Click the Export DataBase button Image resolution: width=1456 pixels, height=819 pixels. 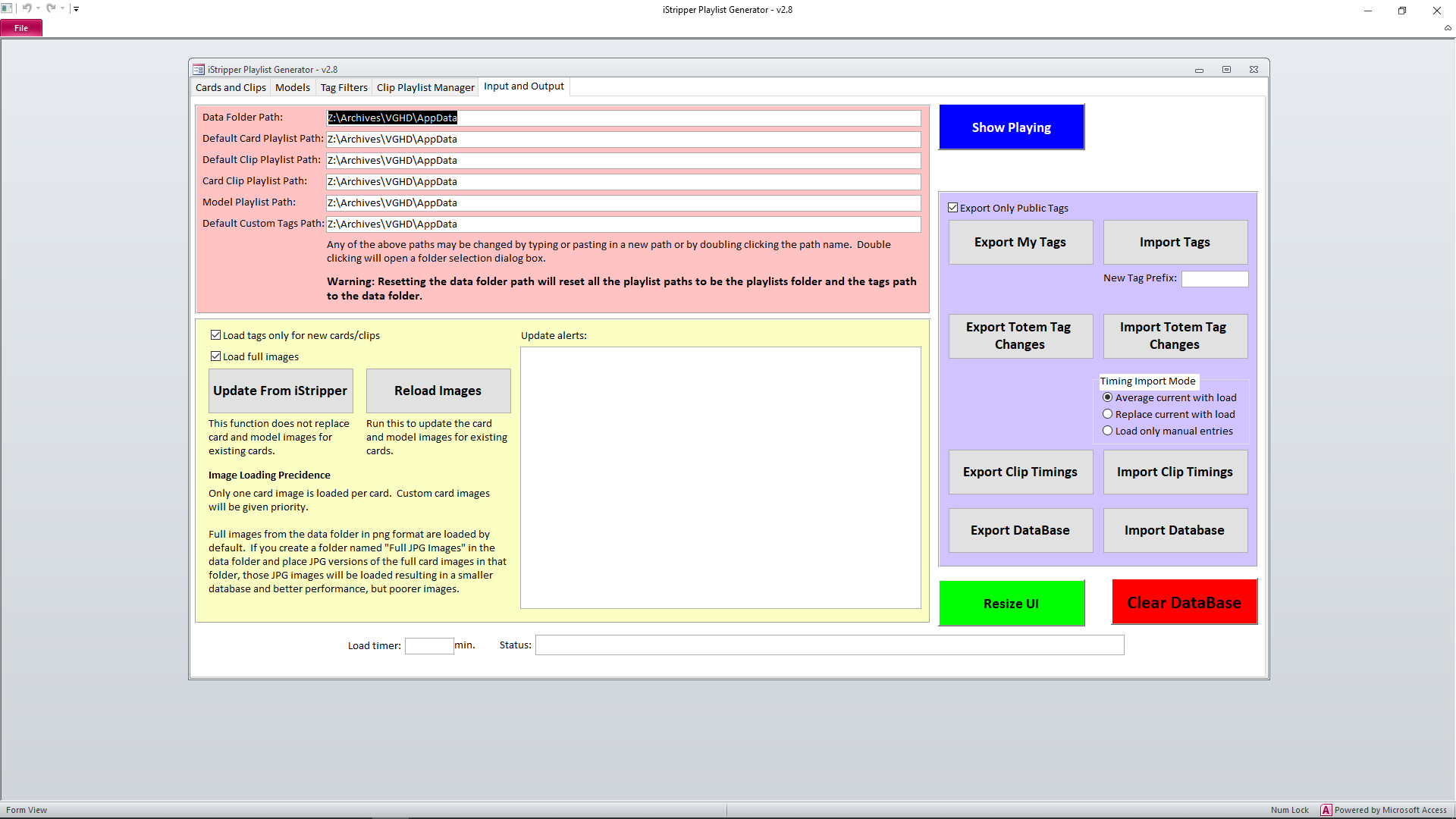tap(1021, 530)
